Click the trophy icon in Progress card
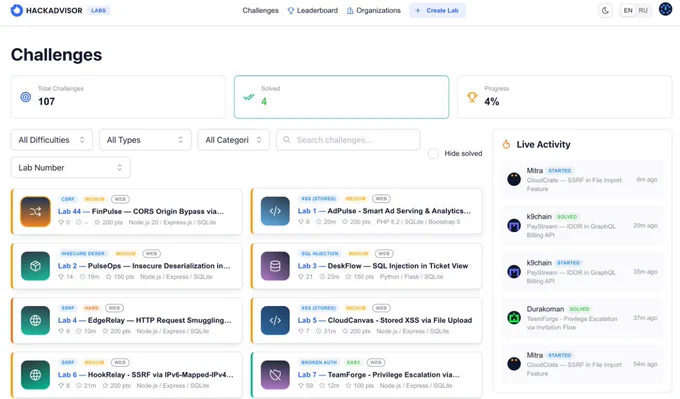Image resolution: width=680 pixels, height=399 pixels. [x=472, y=97]
